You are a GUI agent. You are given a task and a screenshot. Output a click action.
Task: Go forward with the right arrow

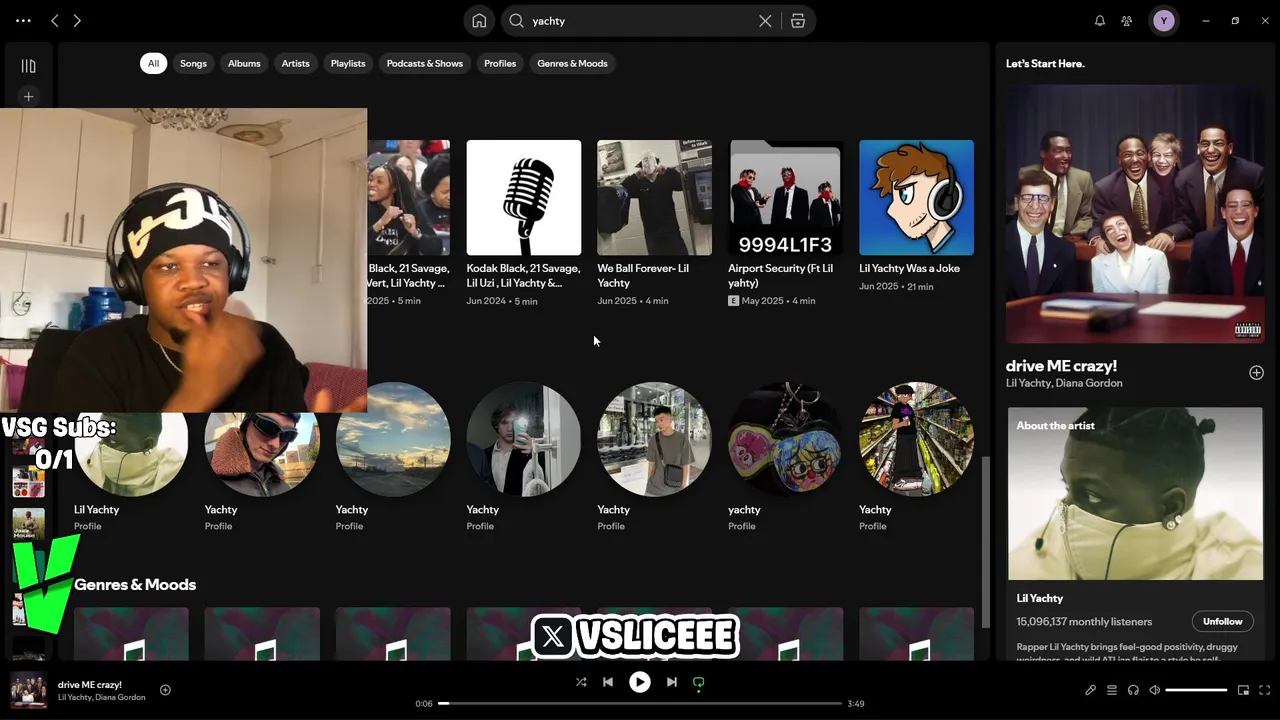[x=77, y=20]
